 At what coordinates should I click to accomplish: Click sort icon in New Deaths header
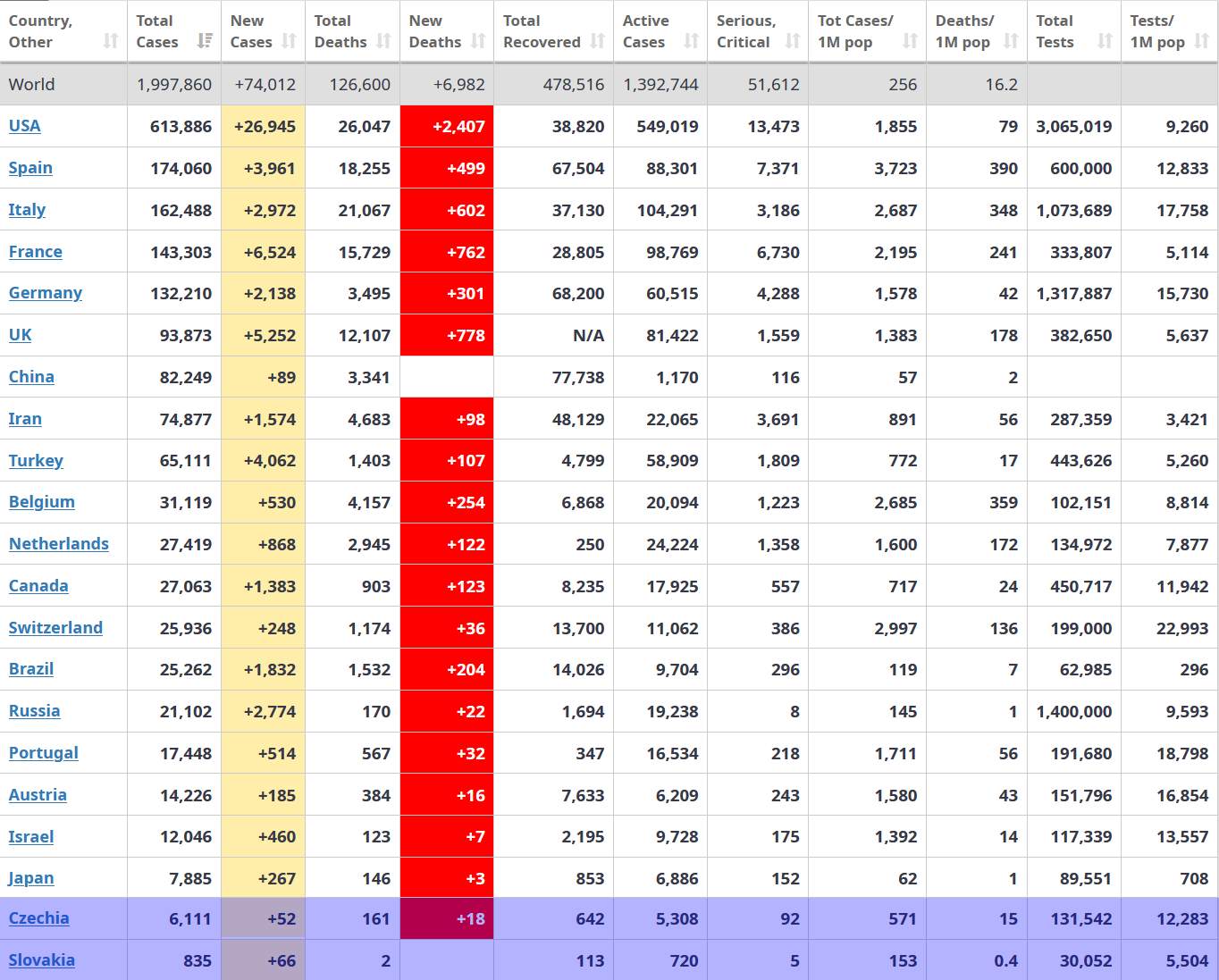pyautogui.click(x=478, y=41)
